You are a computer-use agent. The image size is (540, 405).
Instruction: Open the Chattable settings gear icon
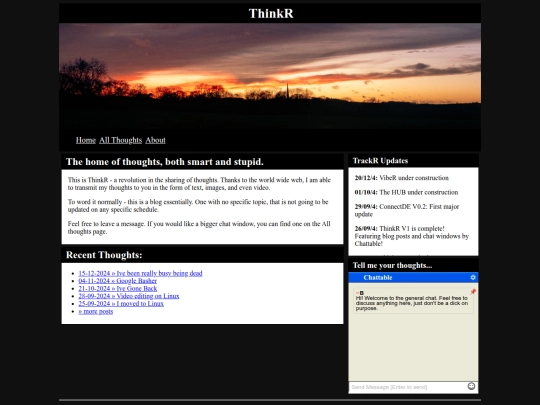coord(473,277)
